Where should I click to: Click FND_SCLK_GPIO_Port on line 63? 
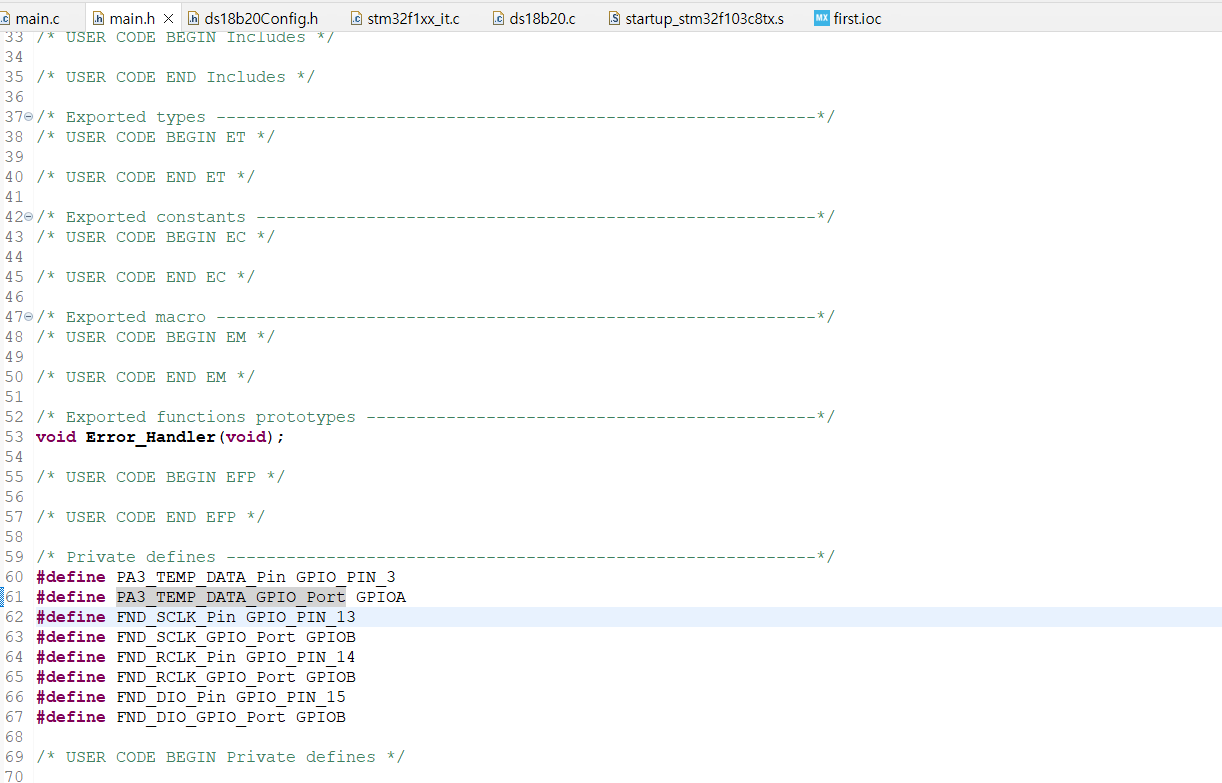pyautogui.click(x=206, y=637)
